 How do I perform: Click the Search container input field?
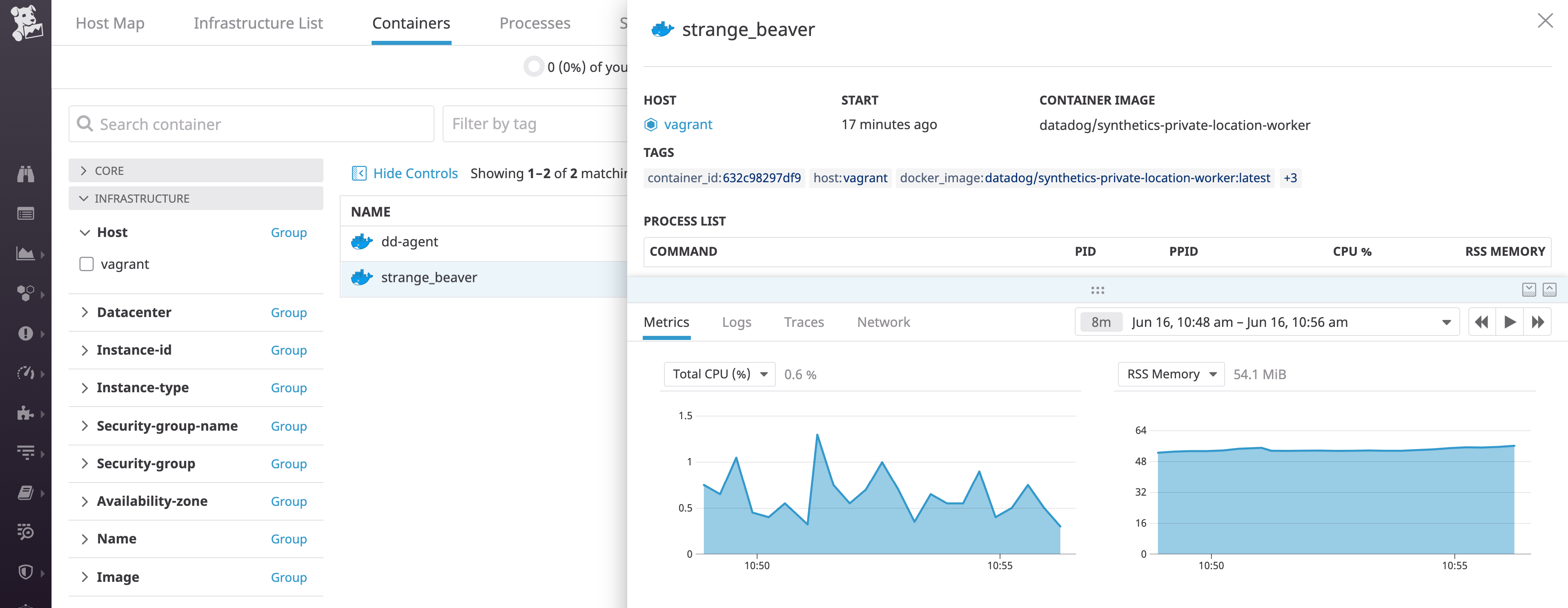click(251, 124)
